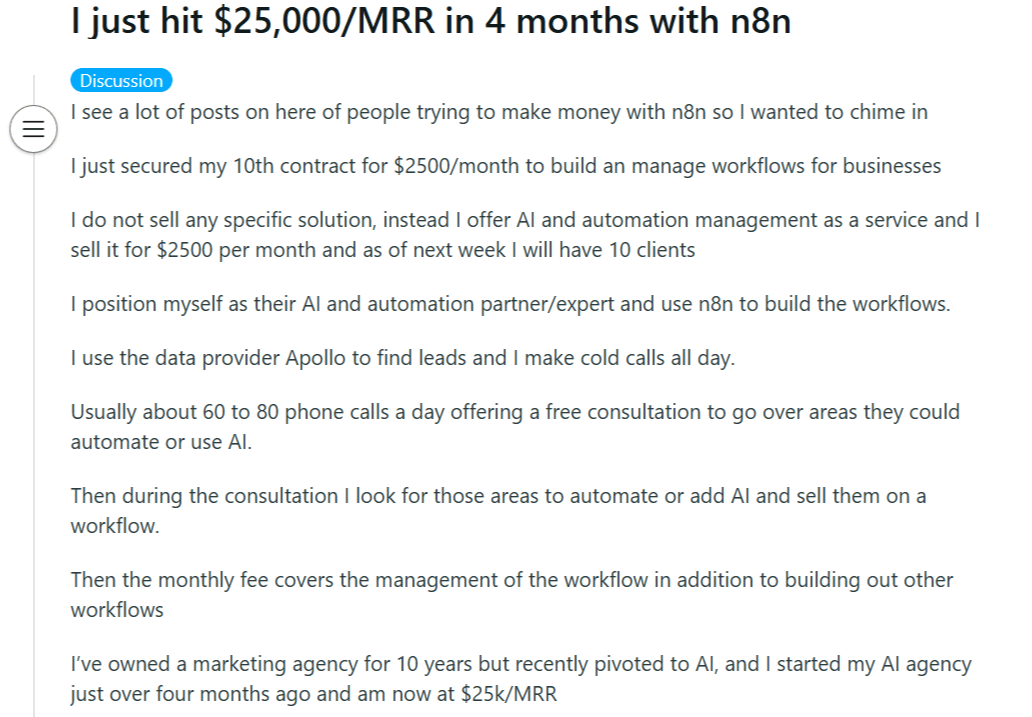Click the closing line mentioning '$25k/MRR'
Screen dimensions: 1032x717
314,695
